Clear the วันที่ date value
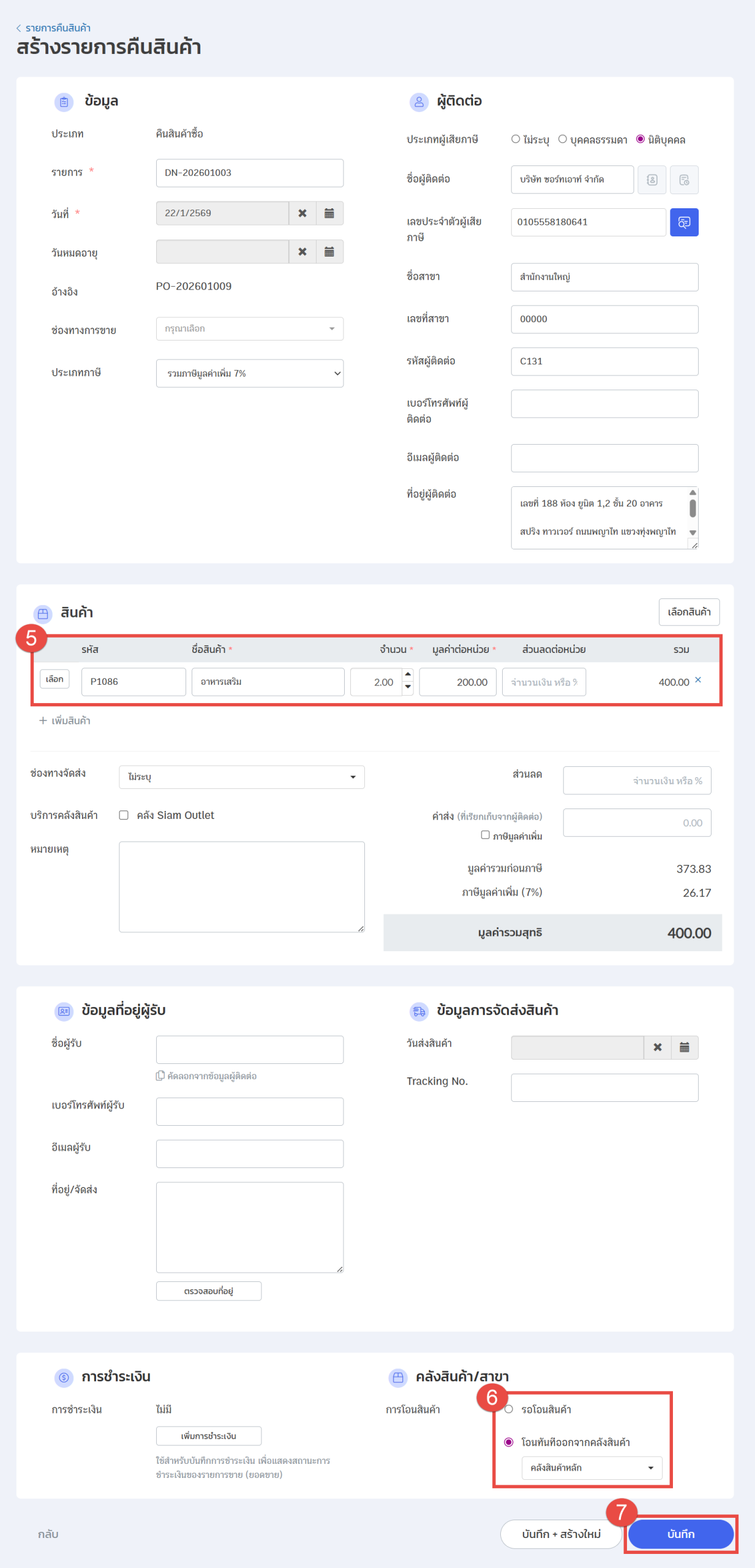The height and width of the screenshot is (1568, 755). pyautogui.click(x=302, y=213)
